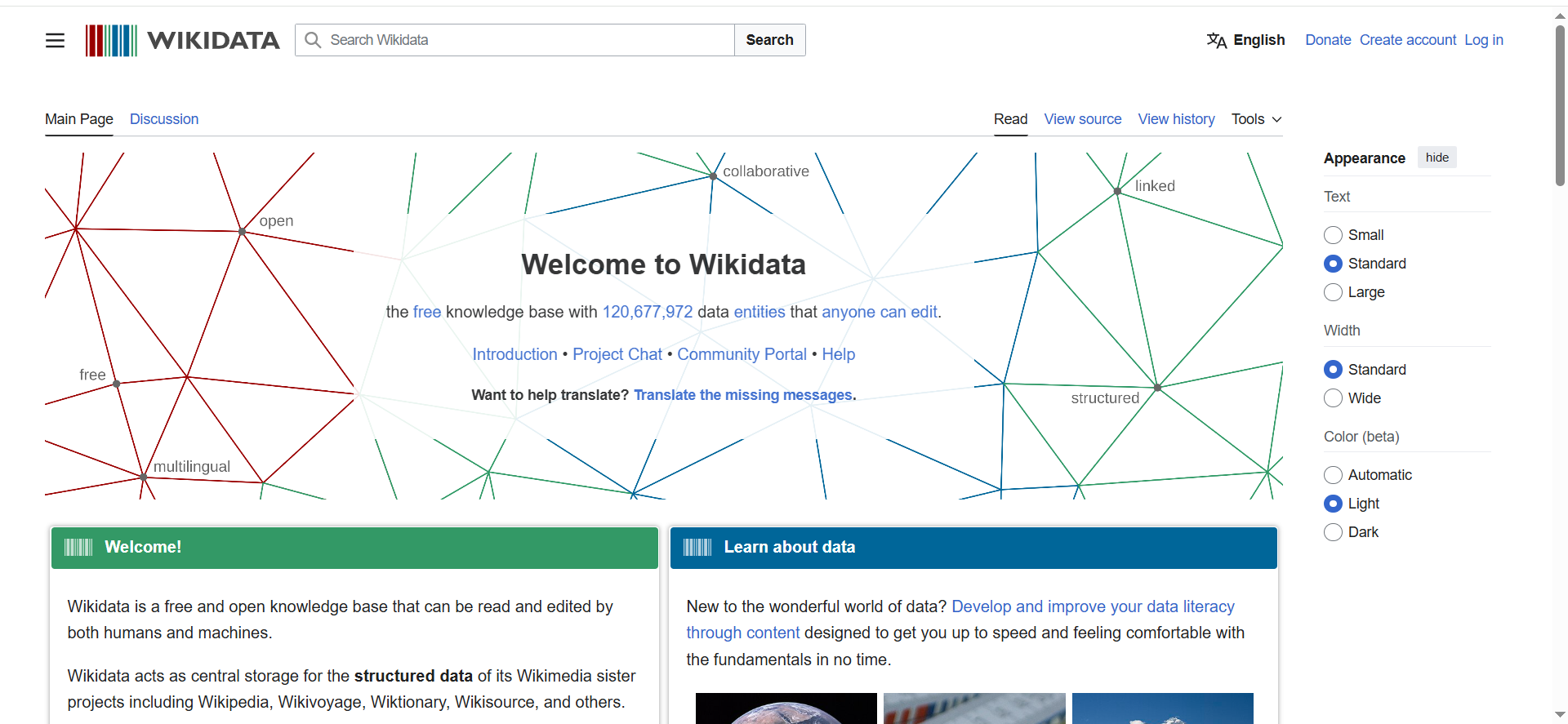Image resolution: width=1568 pixels, height=724 pixels.
Task: Click barcode icon in Welcome! header
Action: pyautogui.click(x=78, y=547)
